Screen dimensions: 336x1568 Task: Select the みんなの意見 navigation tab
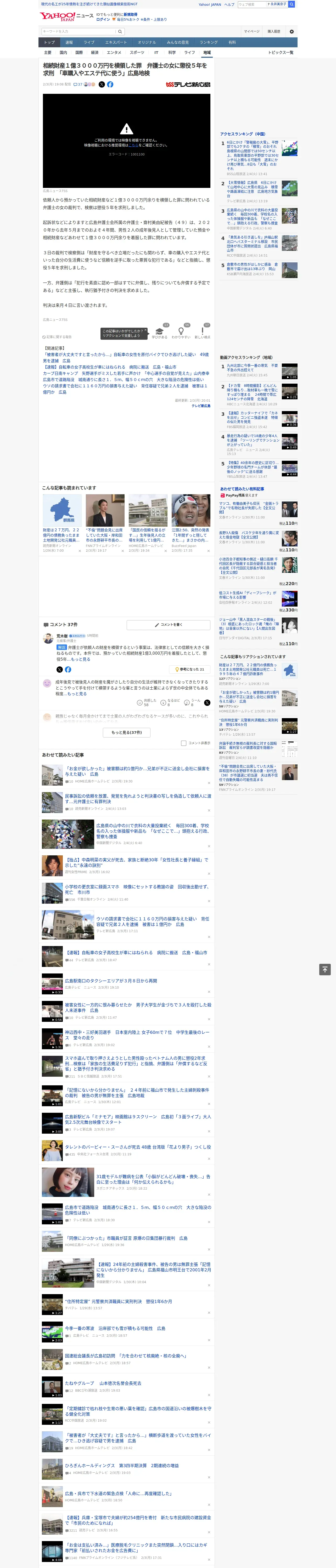(x=177, y=42)
